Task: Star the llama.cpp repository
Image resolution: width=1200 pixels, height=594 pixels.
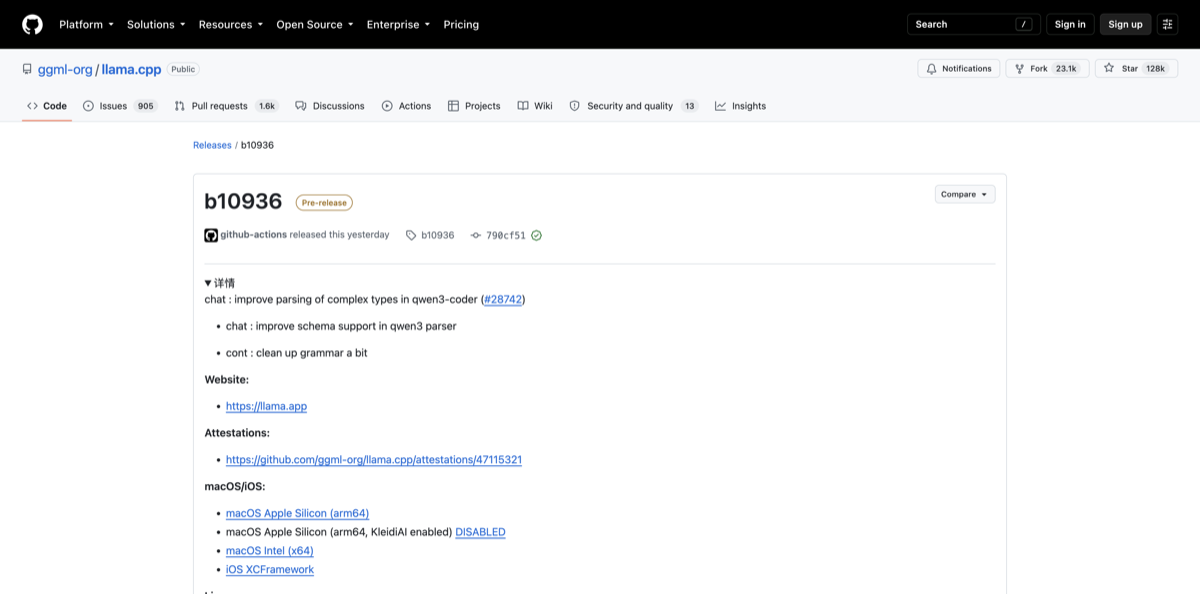Action: click(x=1136, y=68)
